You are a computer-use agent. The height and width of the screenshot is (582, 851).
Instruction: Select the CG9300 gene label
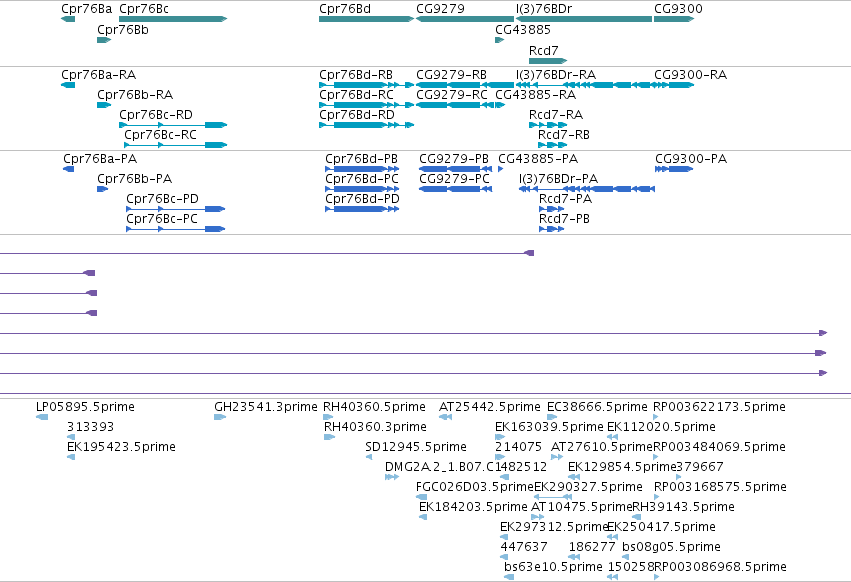pos(678,9)
